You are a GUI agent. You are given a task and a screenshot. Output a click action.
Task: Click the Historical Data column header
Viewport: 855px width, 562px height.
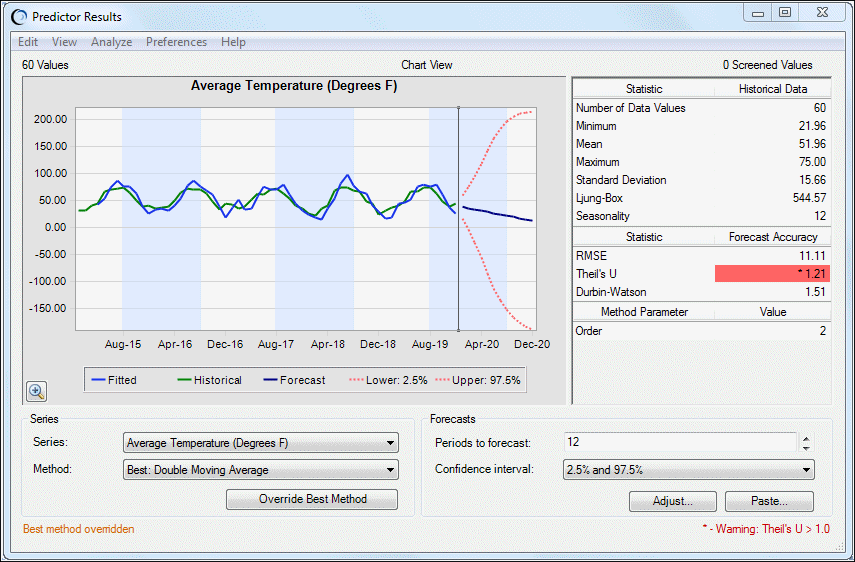point(773,89)
